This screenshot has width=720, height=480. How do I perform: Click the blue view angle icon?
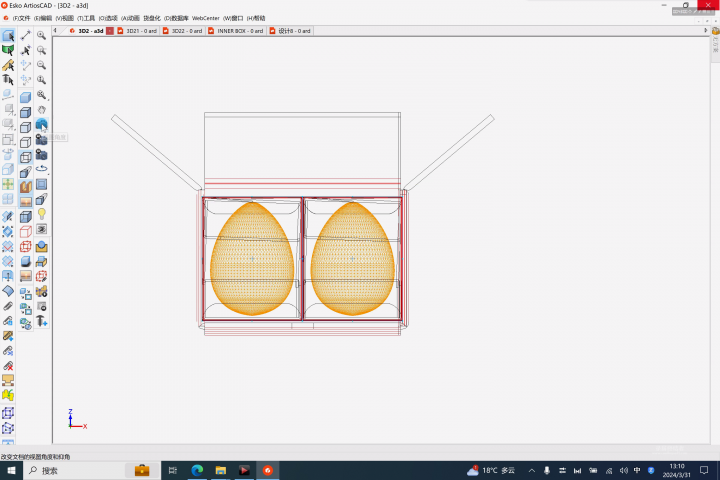[x=41, y=125]
